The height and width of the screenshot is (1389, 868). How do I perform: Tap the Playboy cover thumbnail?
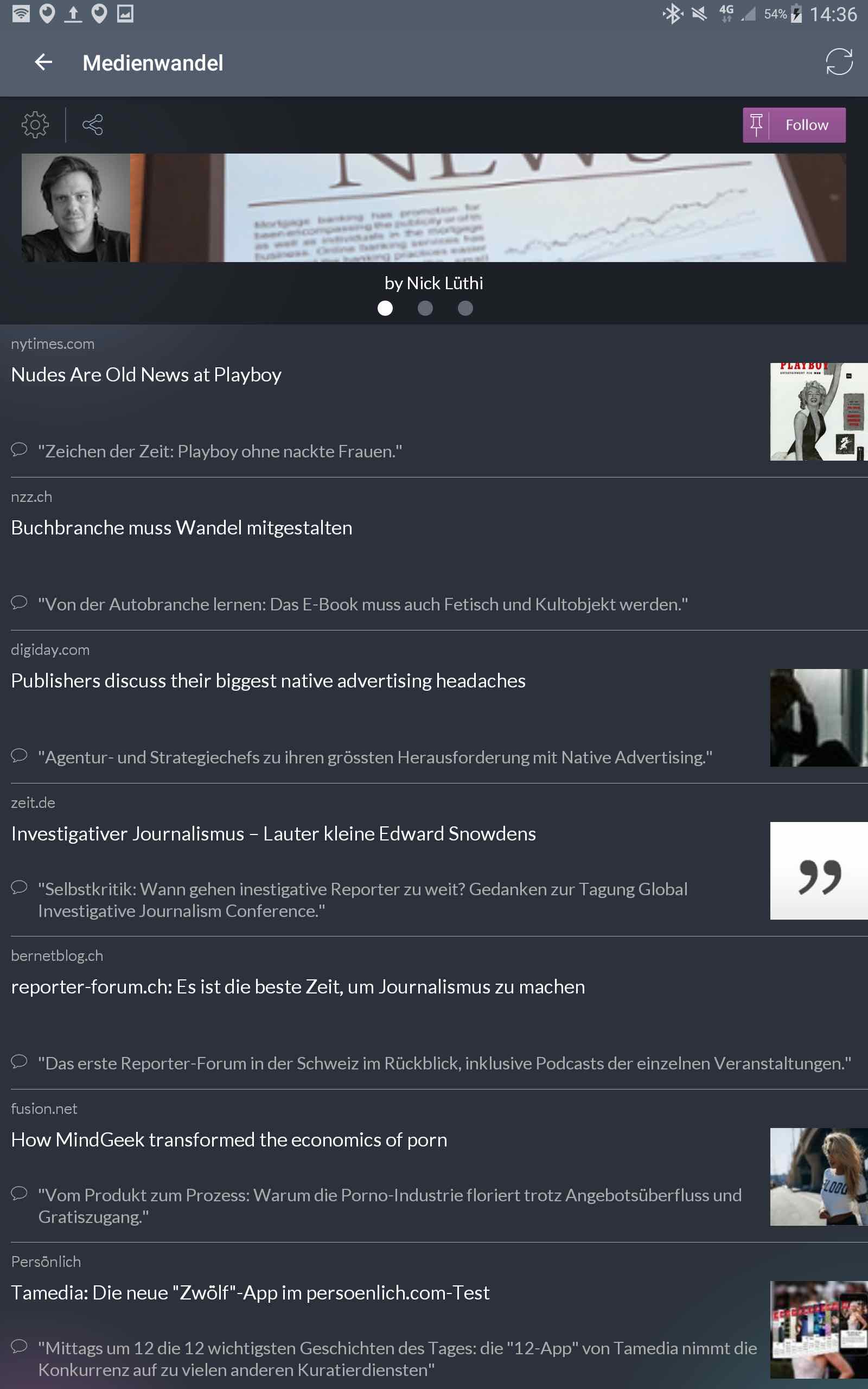point(818,411)
